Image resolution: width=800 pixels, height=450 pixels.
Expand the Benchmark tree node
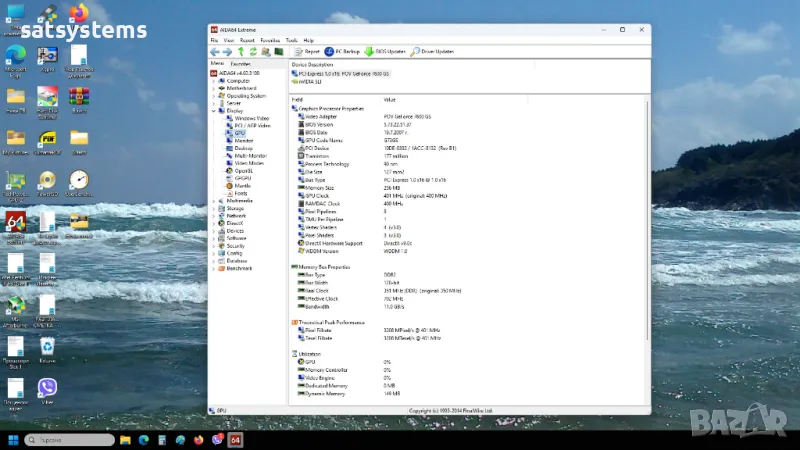pos(214,268)
